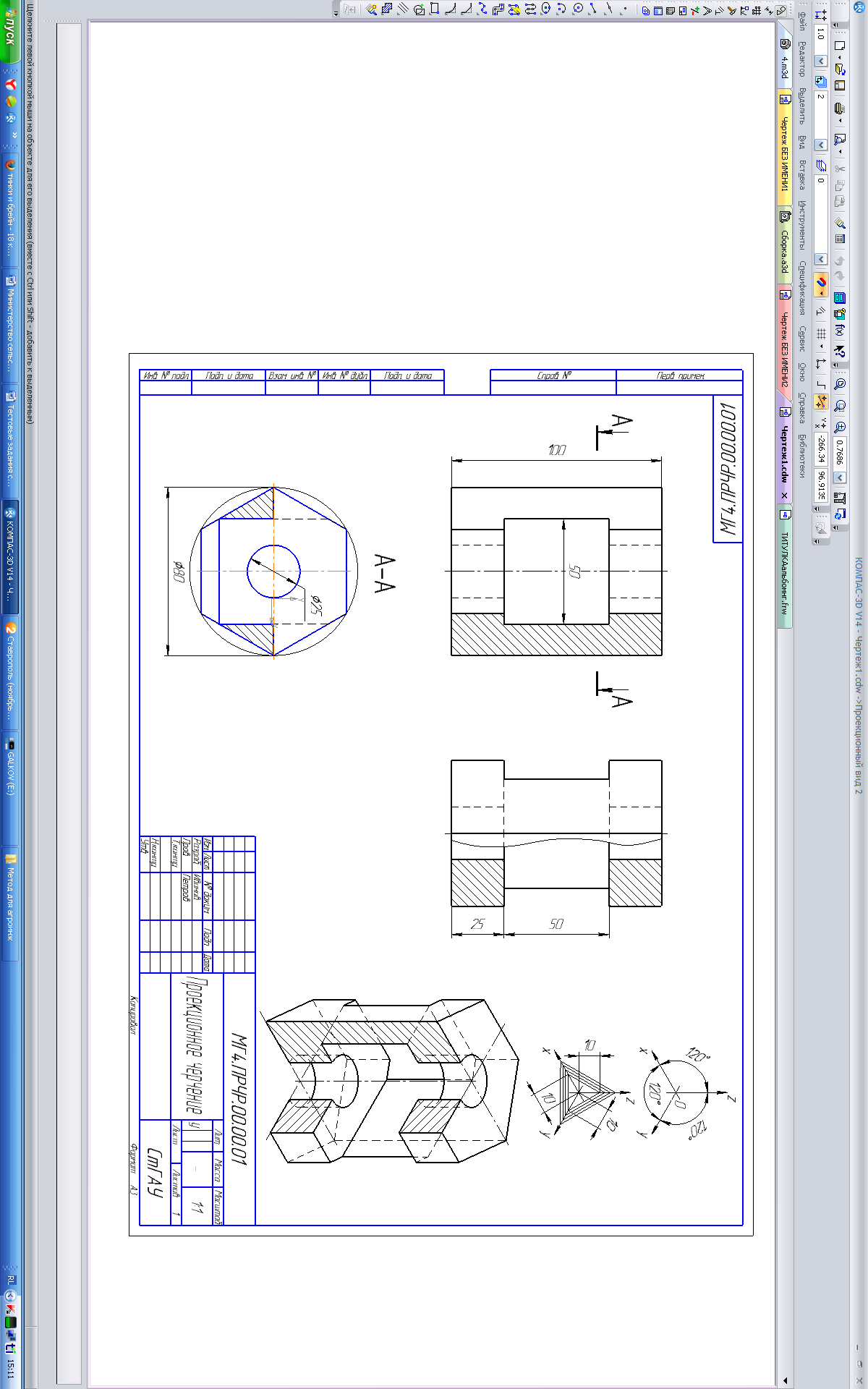The image size is (868, 1389).
Task: Click the X coordinate field -266.34
Action: (821, 449)
